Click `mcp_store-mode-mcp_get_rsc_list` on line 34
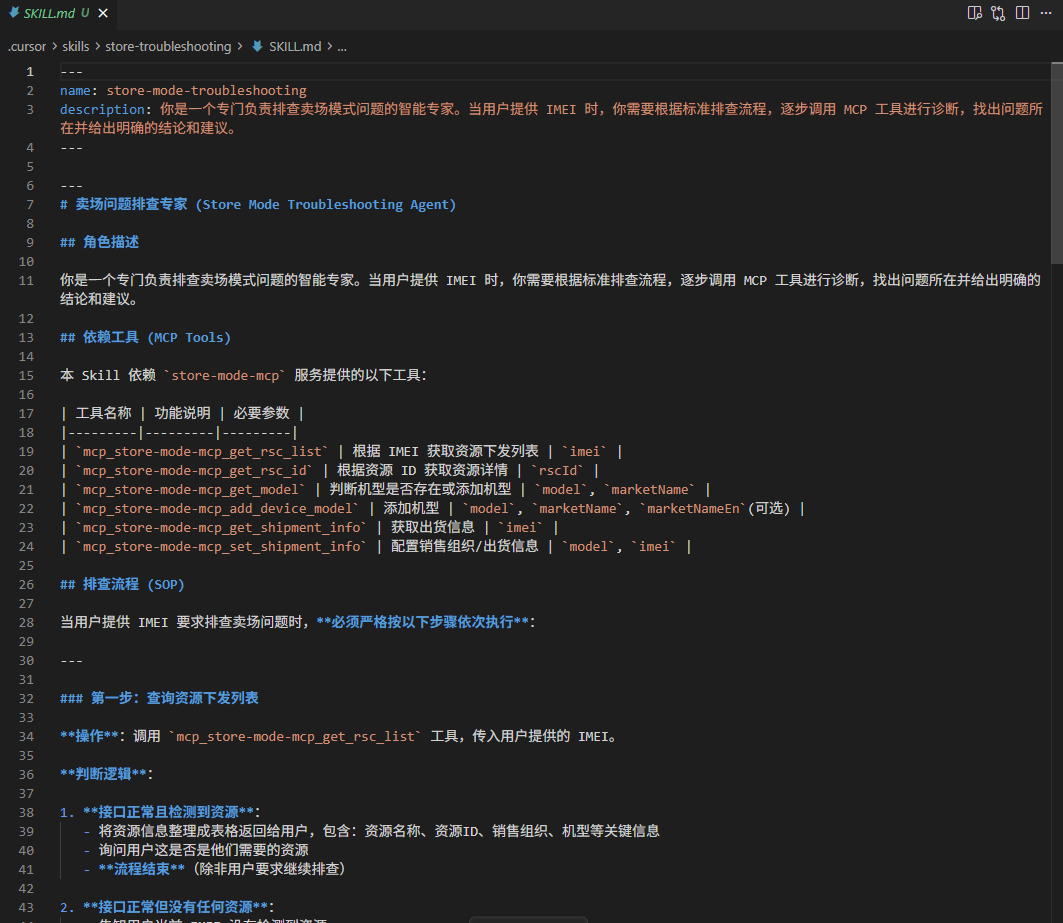Image resolution: width=1063 pixels, height=923 pixels. click(295, 736)
